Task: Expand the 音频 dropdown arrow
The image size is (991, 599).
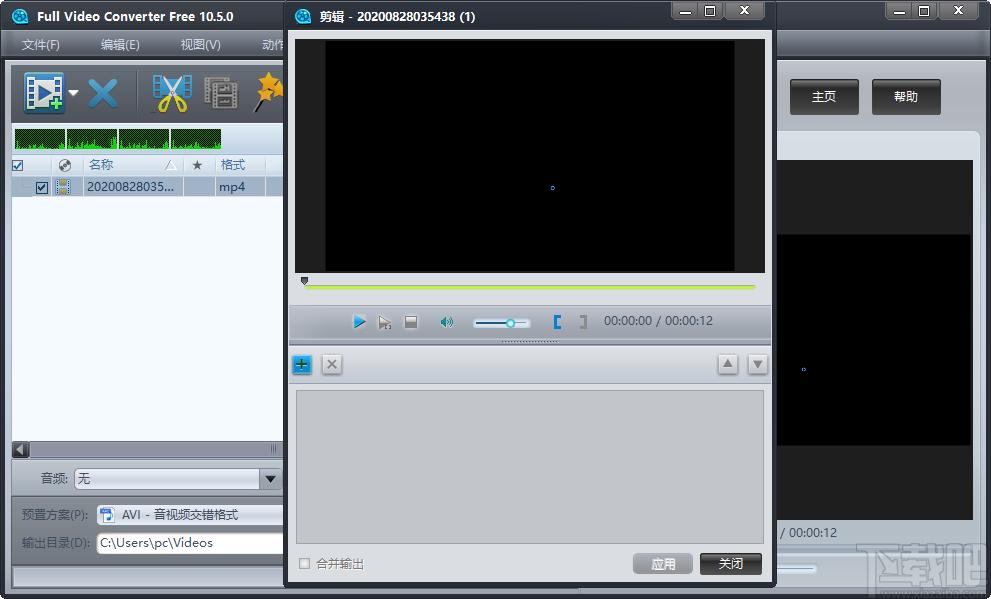Action: pyautogui.click(x=271, y=479)
